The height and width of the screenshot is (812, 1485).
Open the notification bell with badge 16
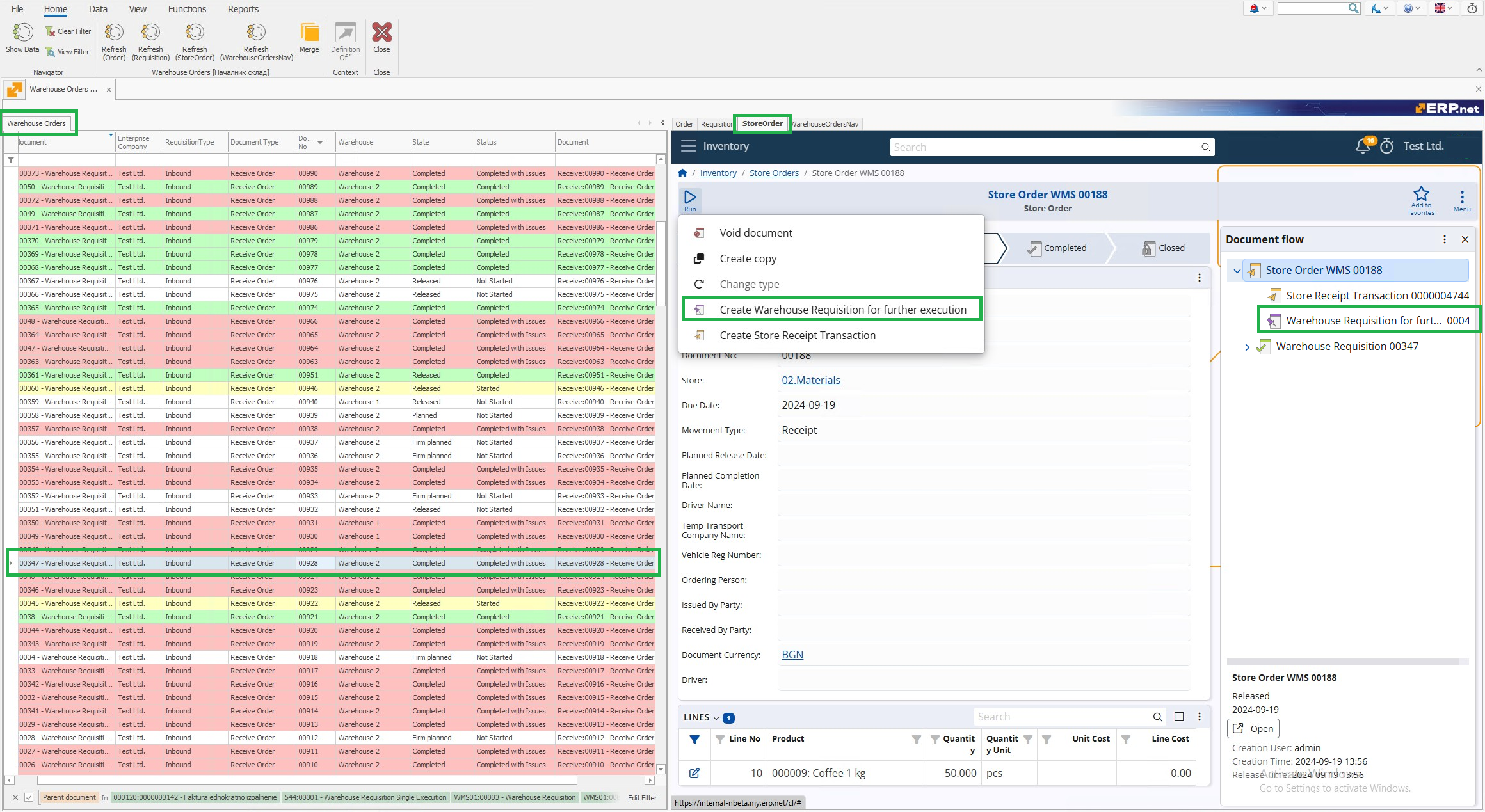tap(1363, 146)
